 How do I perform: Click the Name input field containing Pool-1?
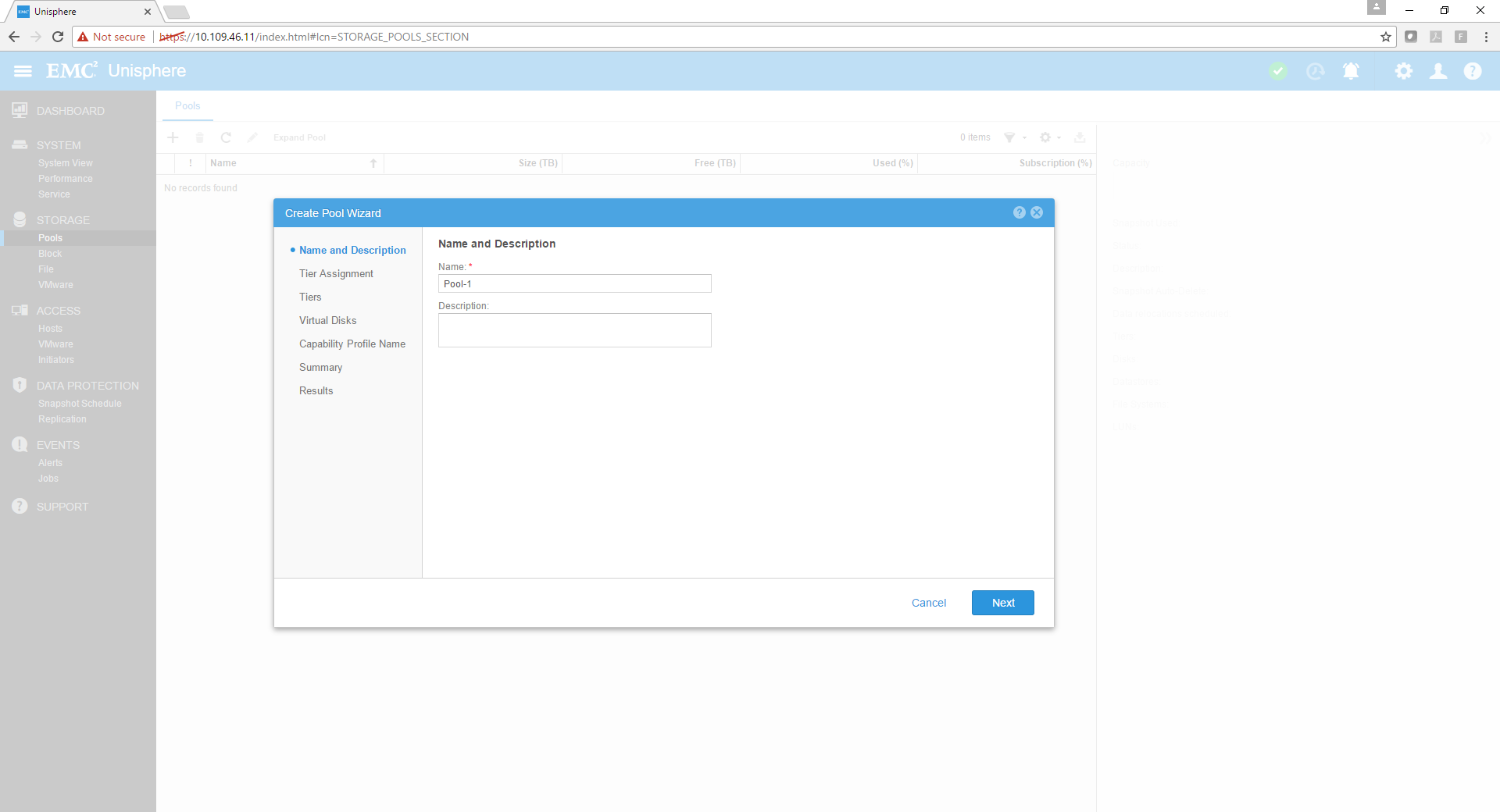tap(574, 283)
